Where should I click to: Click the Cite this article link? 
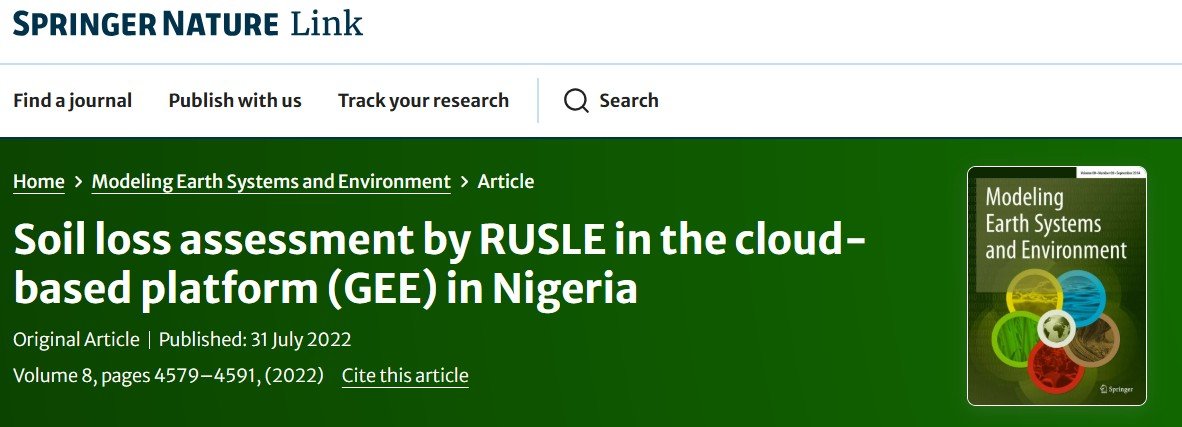405,376
